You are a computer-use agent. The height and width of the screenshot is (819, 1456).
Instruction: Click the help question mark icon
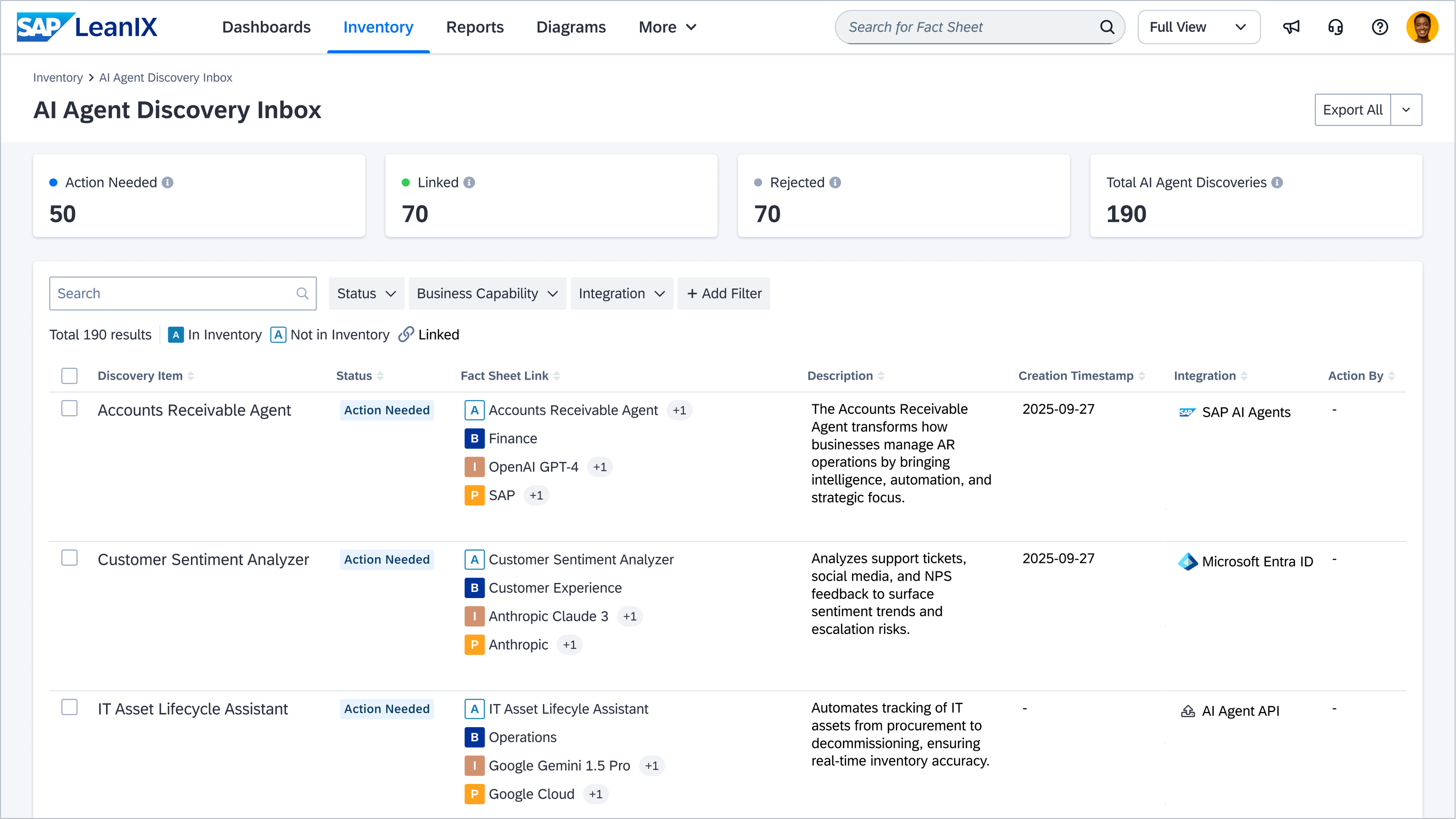click(x=1380, y=27)
